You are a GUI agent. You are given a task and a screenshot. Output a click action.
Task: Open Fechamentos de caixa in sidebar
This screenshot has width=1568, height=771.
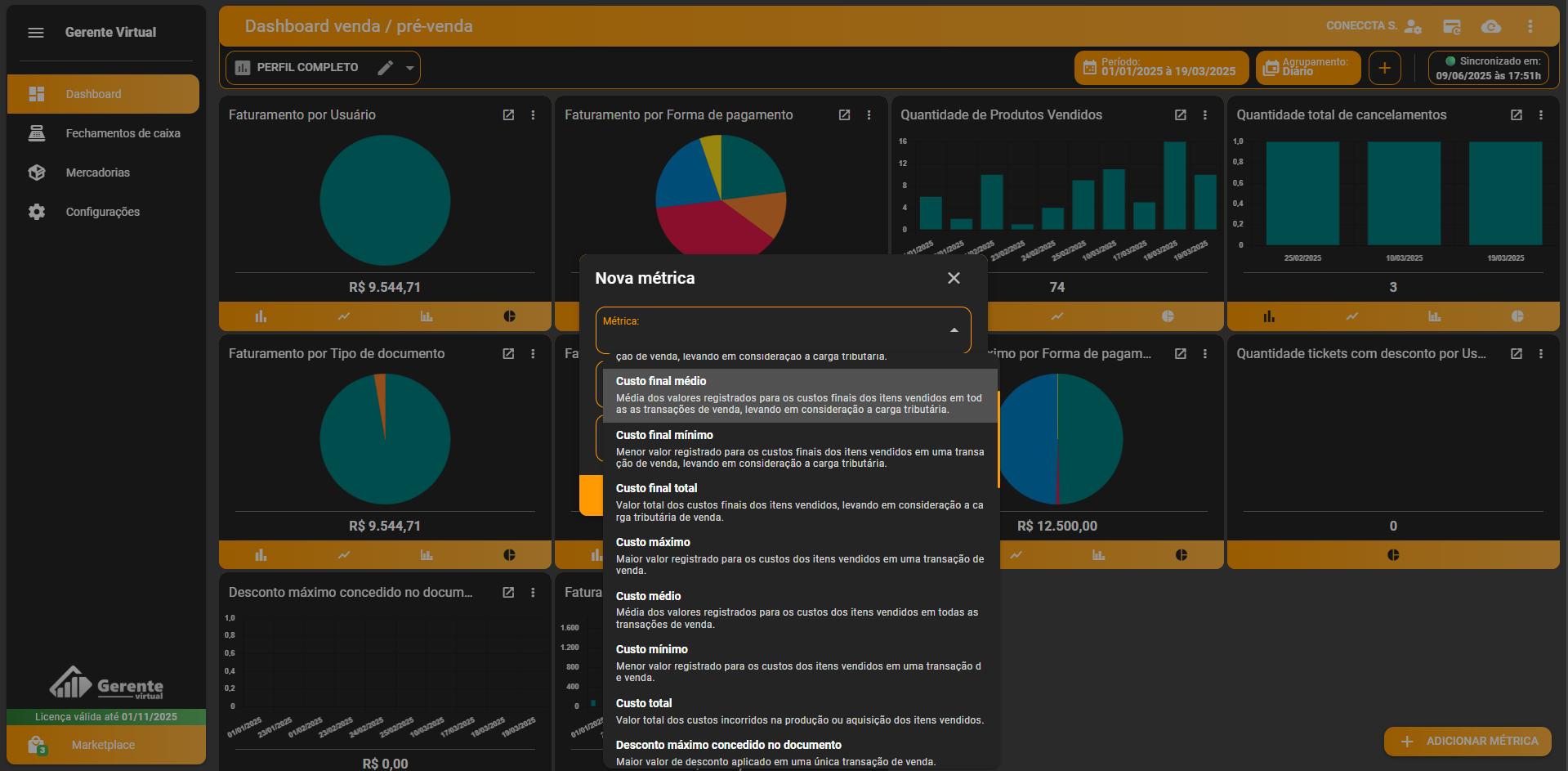pos(123,133)
